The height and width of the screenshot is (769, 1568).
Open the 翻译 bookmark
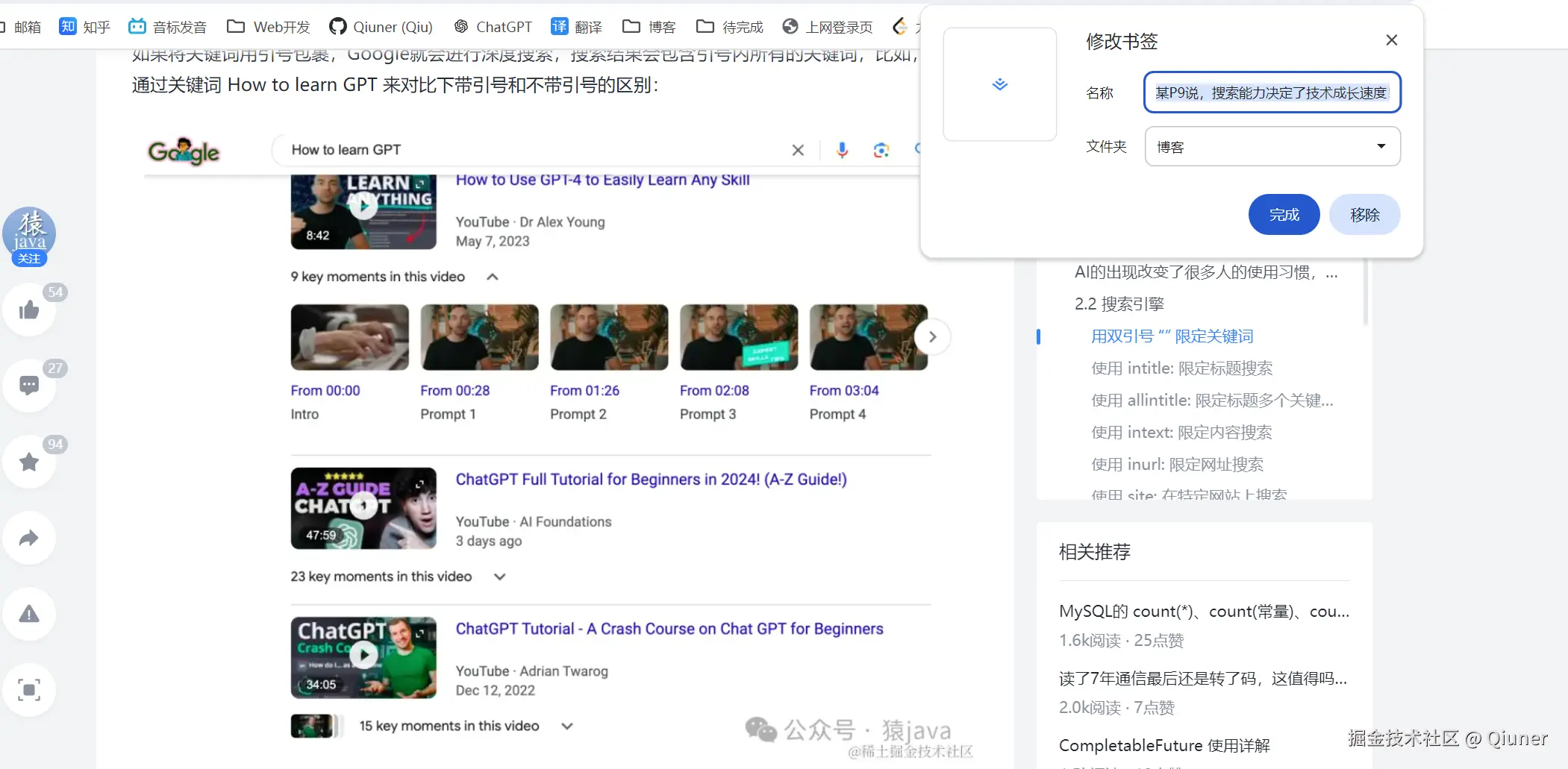(577, 26)
